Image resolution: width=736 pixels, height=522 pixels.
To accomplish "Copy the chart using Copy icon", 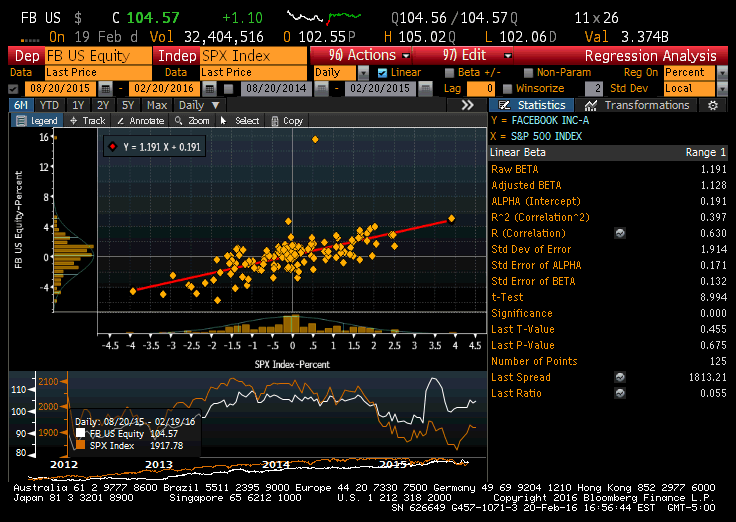I will coord(275,121).
